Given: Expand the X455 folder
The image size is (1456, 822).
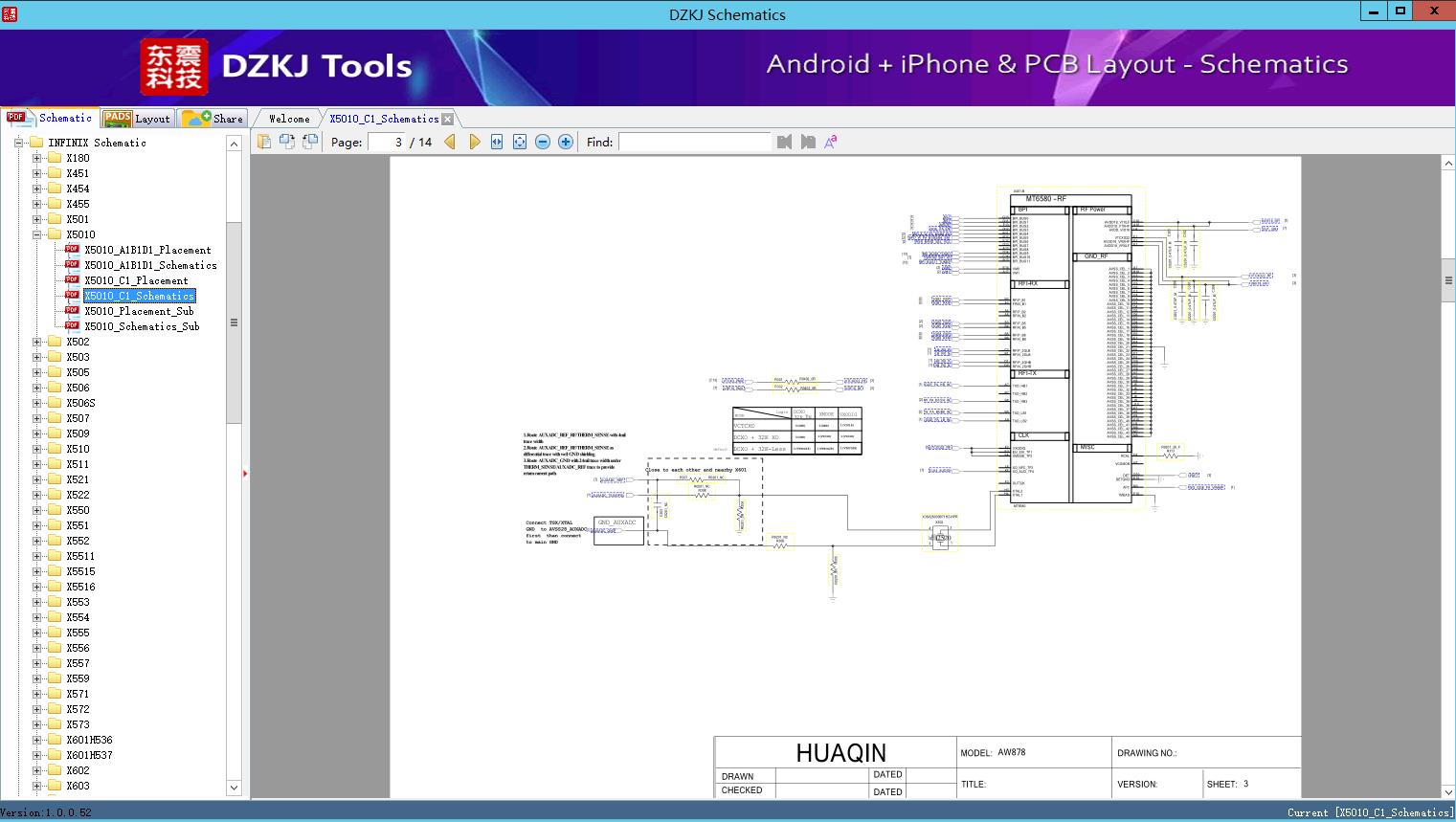Looking at the screenshot, I should [36, 204].
